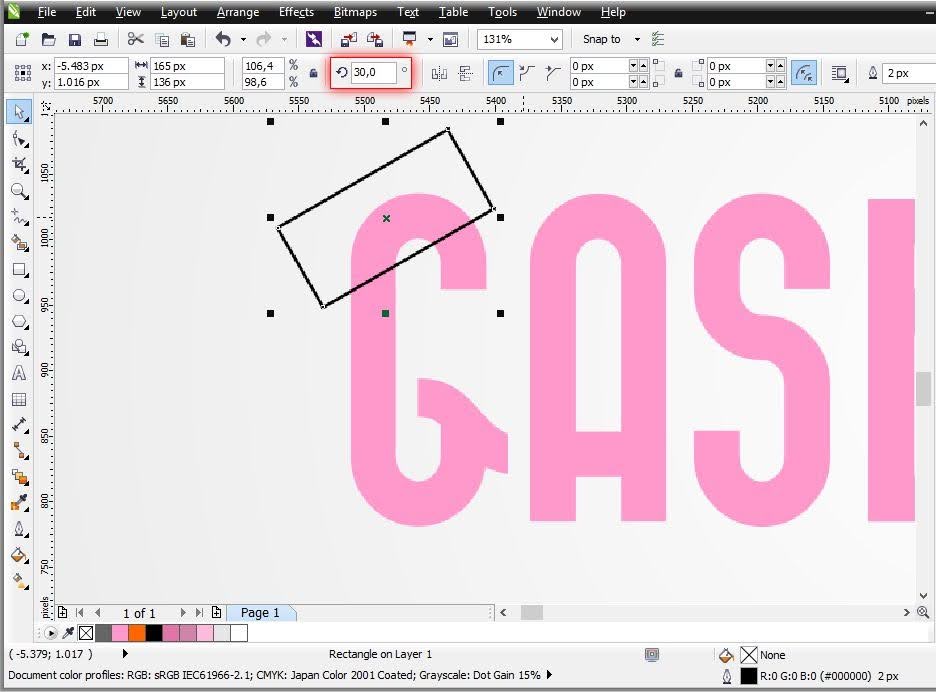Click the rotation angle input field
The height and width of the screenshot is (692, 936).
coord(373,72)
